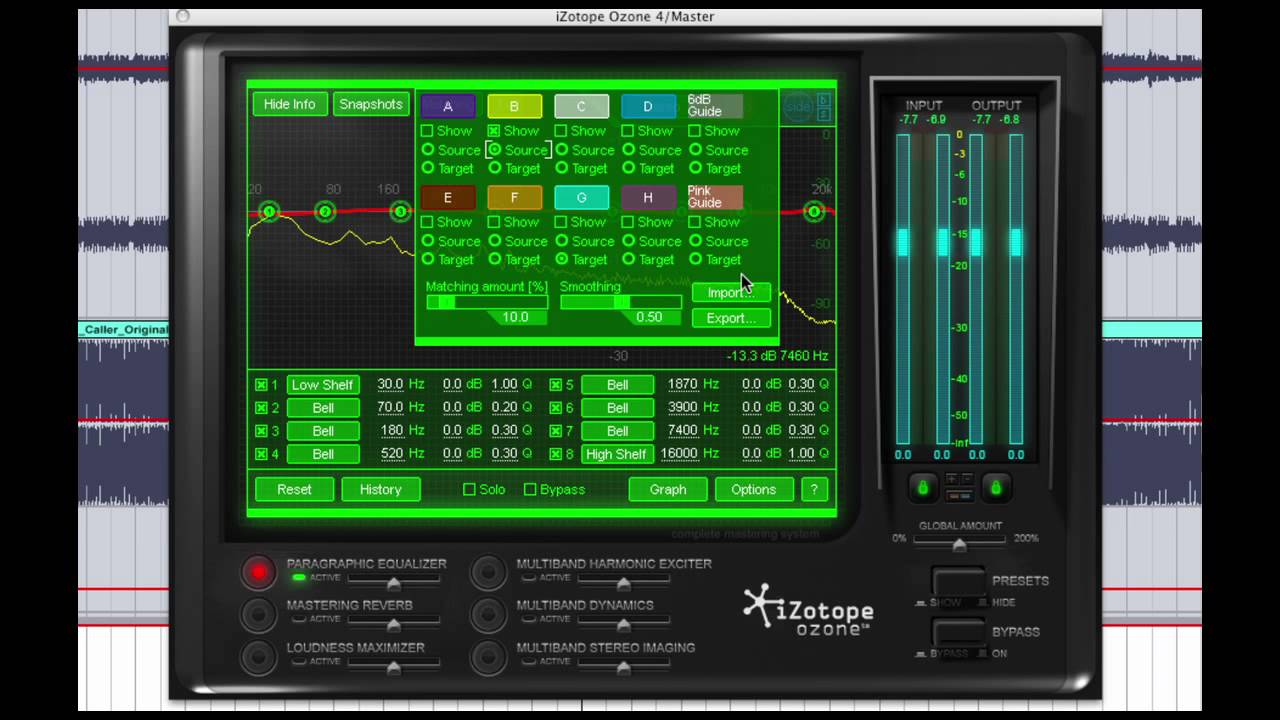Click the Reset button
The width and height of the screenshot is (1280, 720).
[x=294, y=489]
